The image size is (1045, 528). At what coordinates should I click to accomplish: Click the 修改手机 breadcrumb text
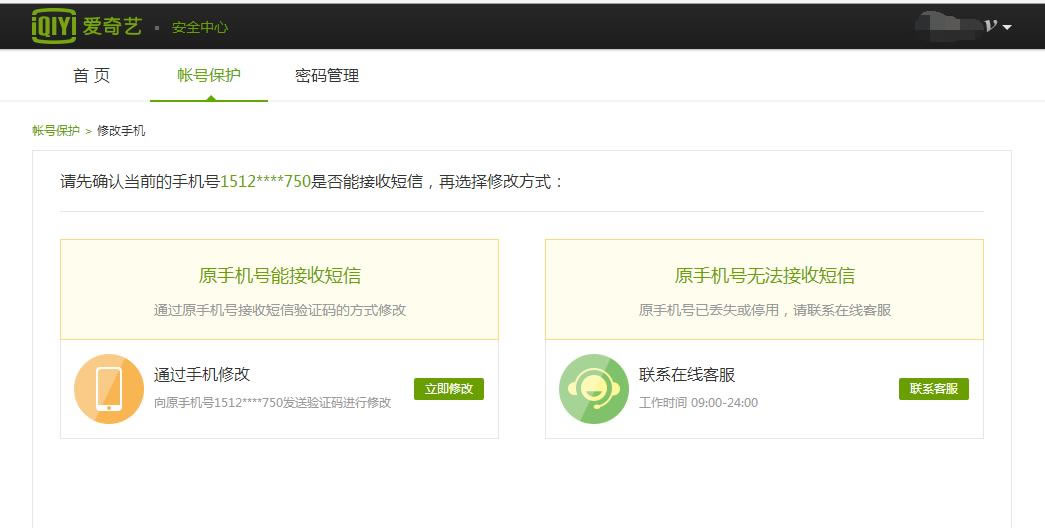point(121,131)
